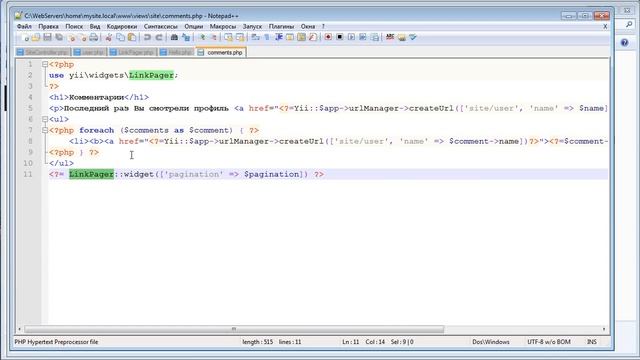Click the help question icon in background window
This screenshot has height=360, width=640.
click(x=624, y=43)
